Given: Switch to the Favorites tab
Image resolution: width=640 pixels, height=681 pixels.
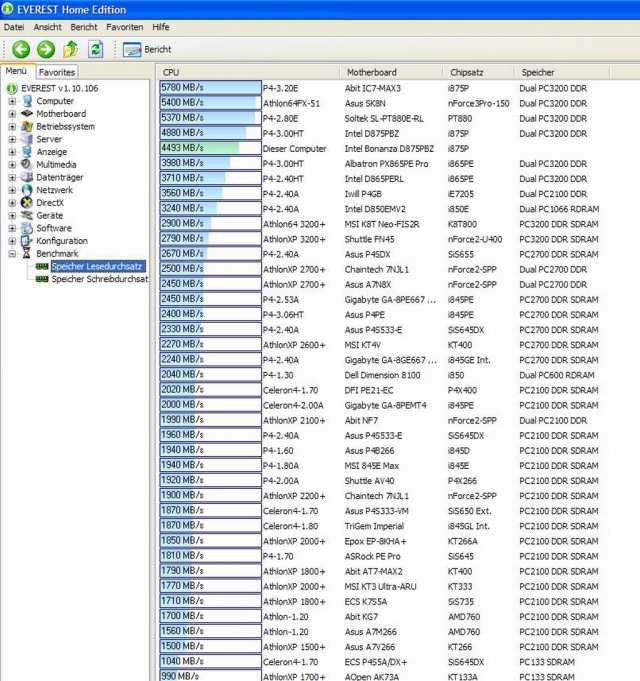Looking at the screenshot, I should point(56,72).
